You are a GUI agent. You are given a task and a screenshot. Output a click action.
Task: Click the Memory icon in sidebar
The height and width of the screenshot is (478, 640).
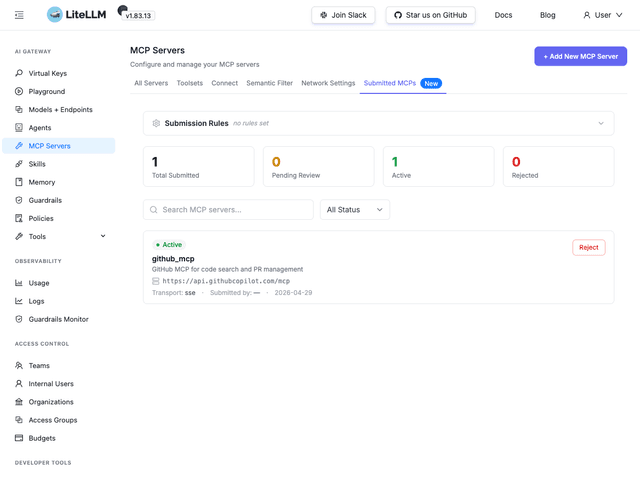(19, 182)
